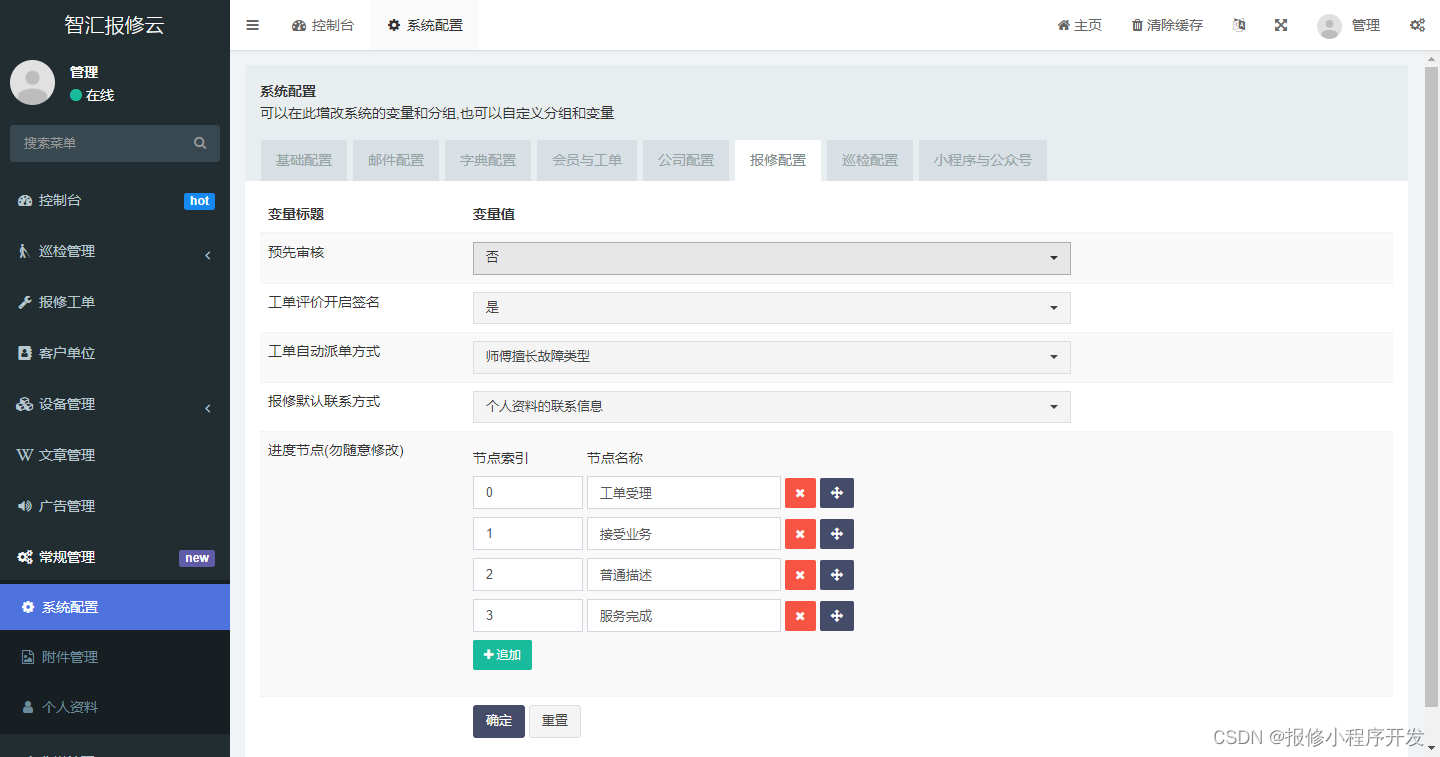The height and width of the screenshot is (757, 1440).
Task: Expand the 设备管理 sidebar menu
Action: click(x=115, y=404)
